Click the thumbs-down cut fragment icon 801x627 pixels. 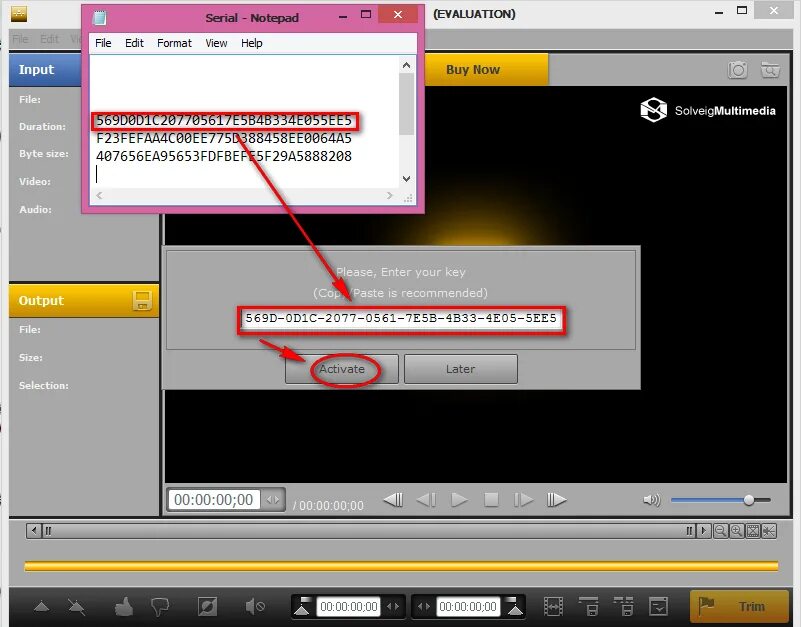pos(160,607)
